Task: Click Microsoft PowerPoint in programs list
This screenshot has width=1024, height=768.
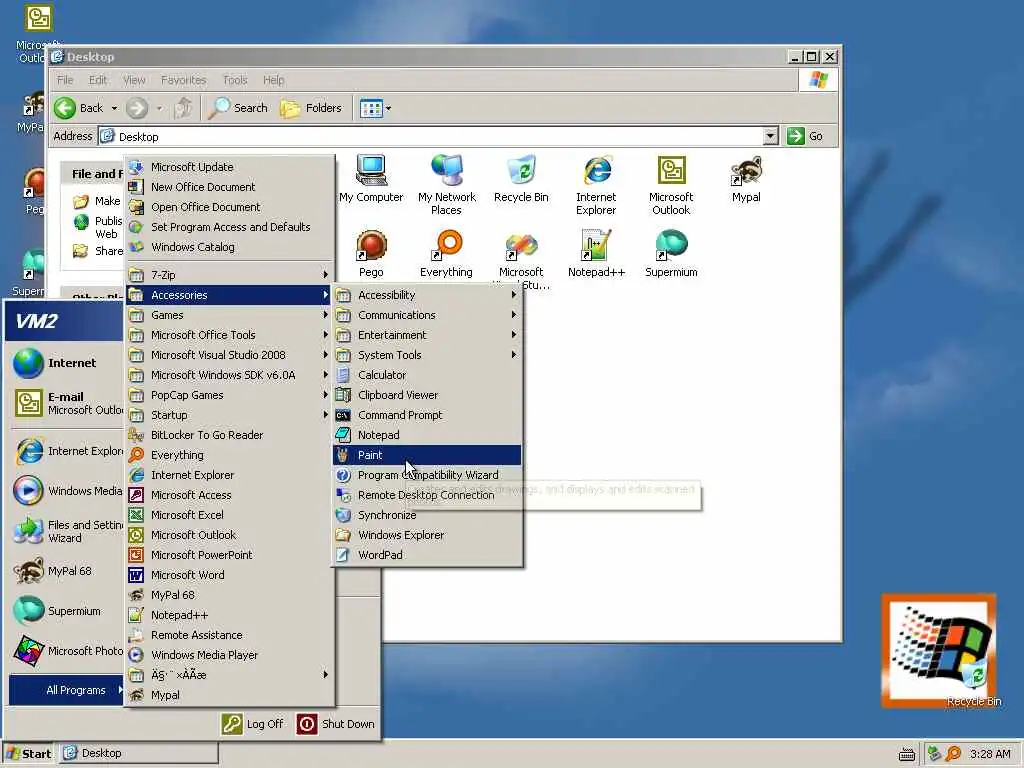Action: point(229,555)
